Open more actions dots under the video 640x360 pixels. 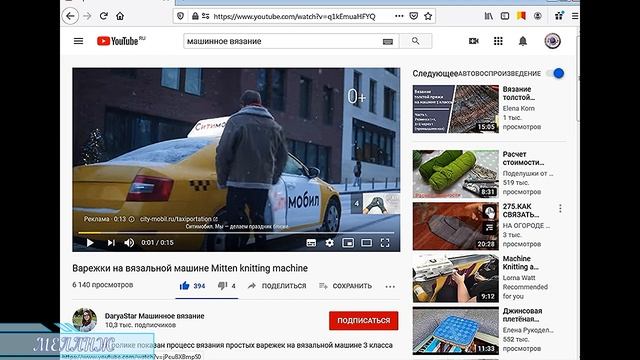coord(390,287)
